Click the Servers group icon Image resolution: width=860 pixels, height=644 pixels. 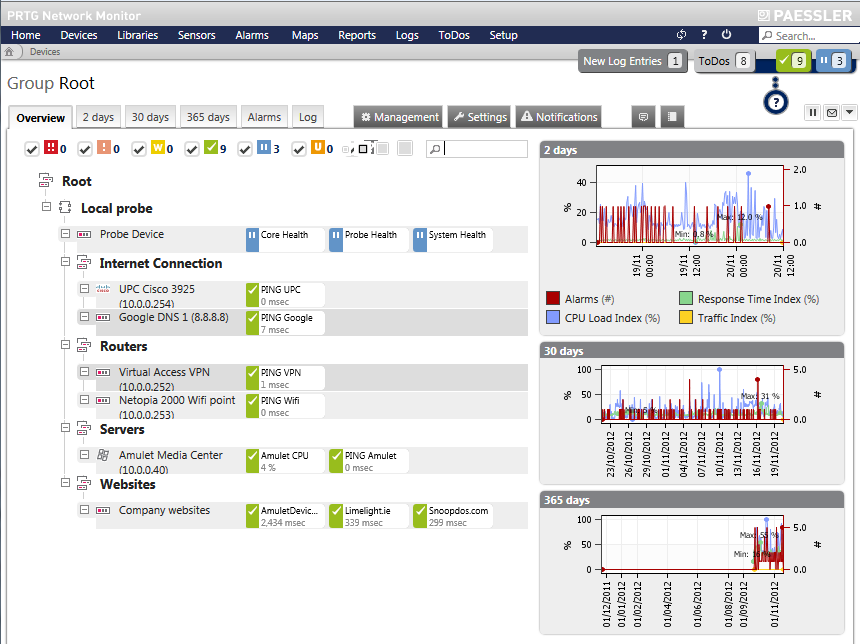pos(84,428)
